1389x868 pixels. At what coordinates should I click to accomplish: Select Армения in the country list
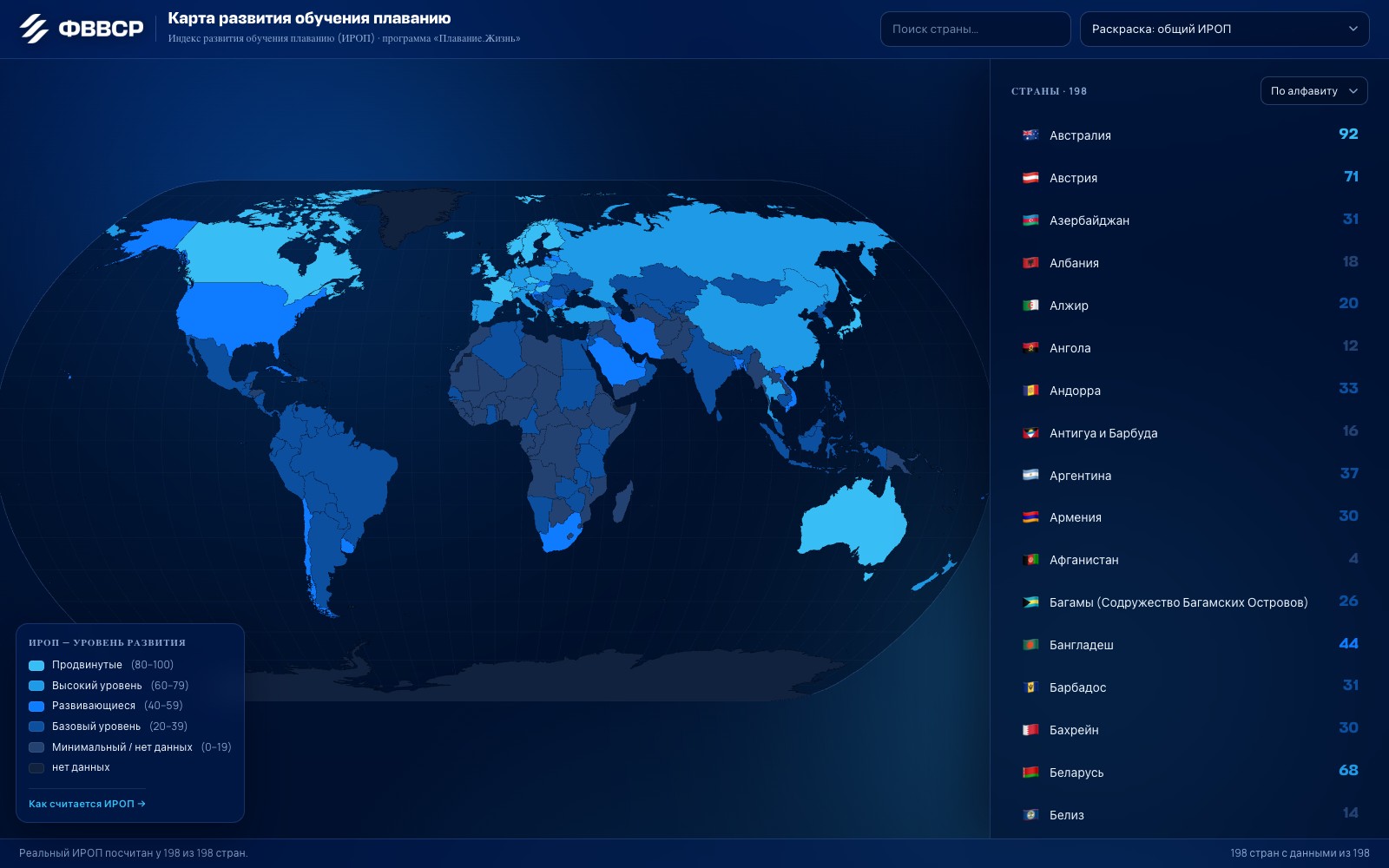[x=1189, y=516]
